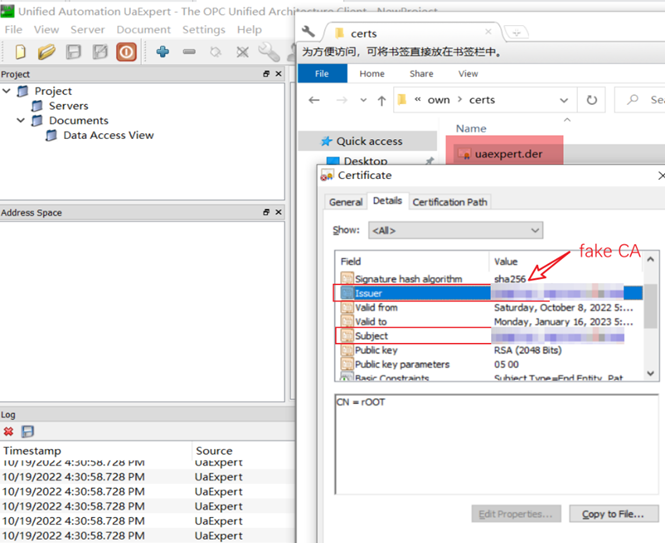Open the File menu in UaExpert
This screenshot has height=543, width=665.
point(14,30)
